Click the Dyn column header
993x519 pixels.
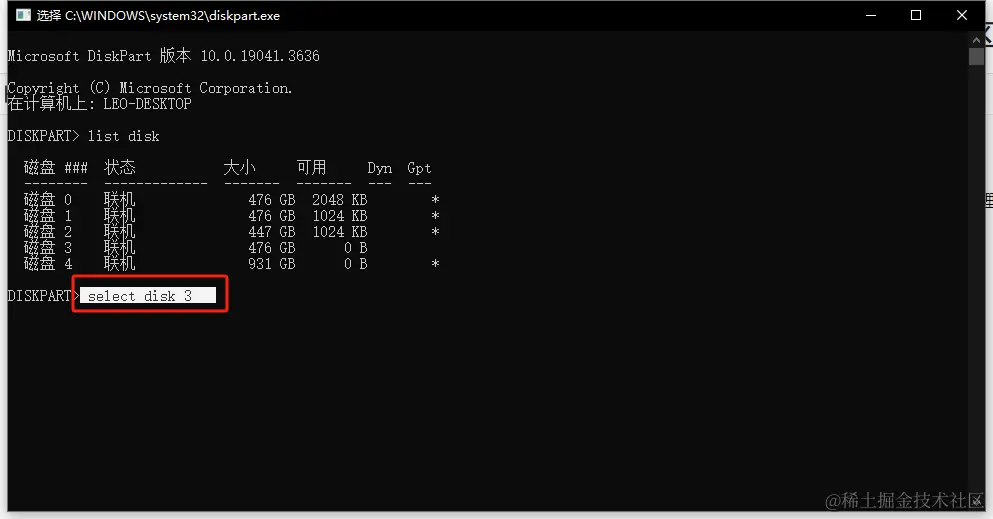pyautogui.click(x=379, y=168)
